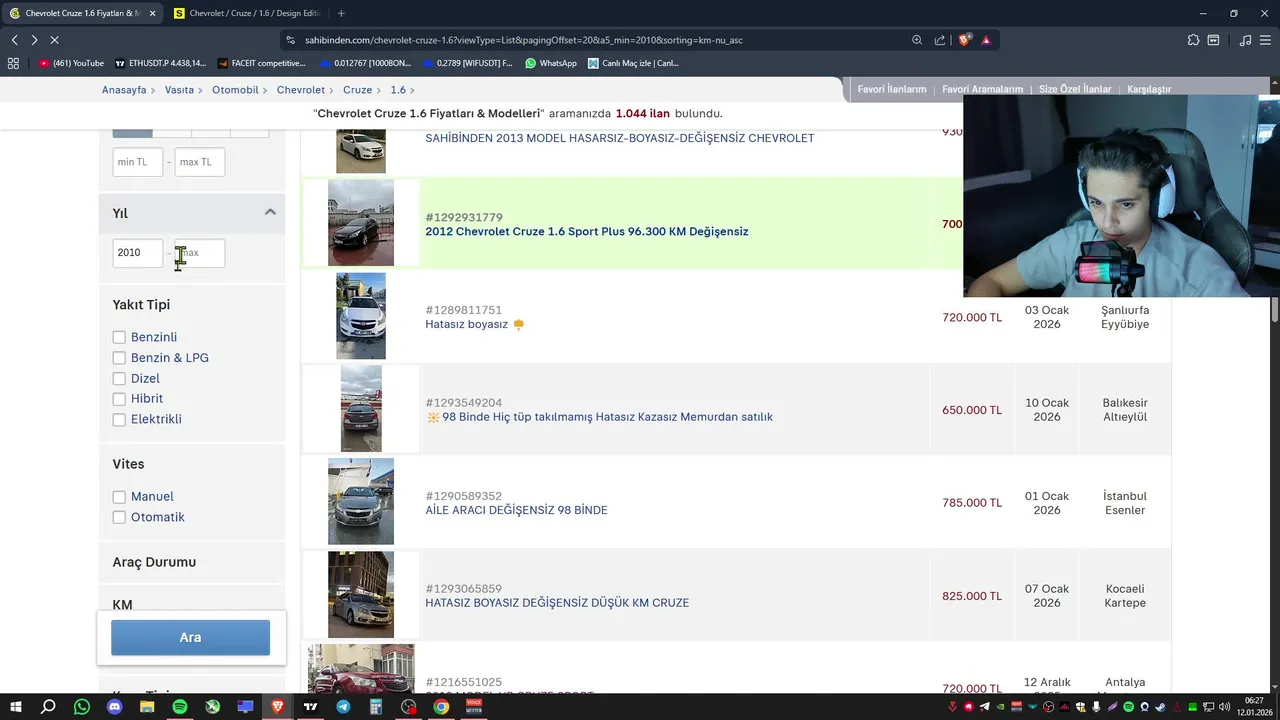Click the Yıl max year field
The width and height of the screenshot is (1280, 720).
pyautogui.click(x=200, y=253)
